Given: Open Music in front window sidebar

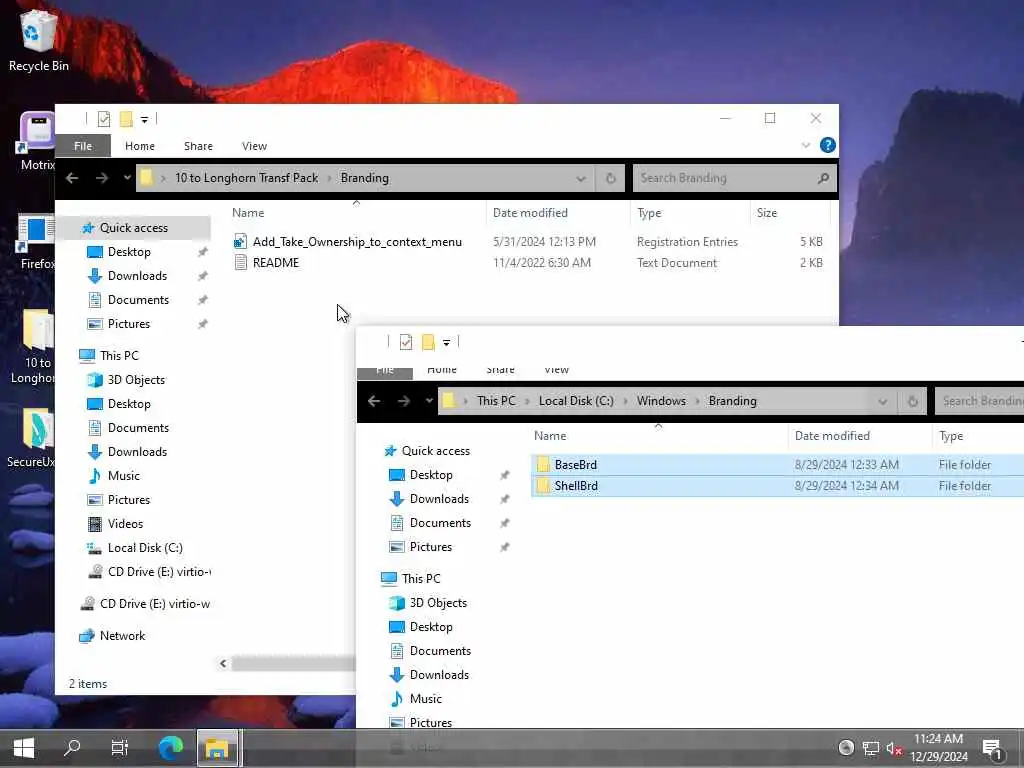Looking at the screenshot, I should (x=426, y=699).
